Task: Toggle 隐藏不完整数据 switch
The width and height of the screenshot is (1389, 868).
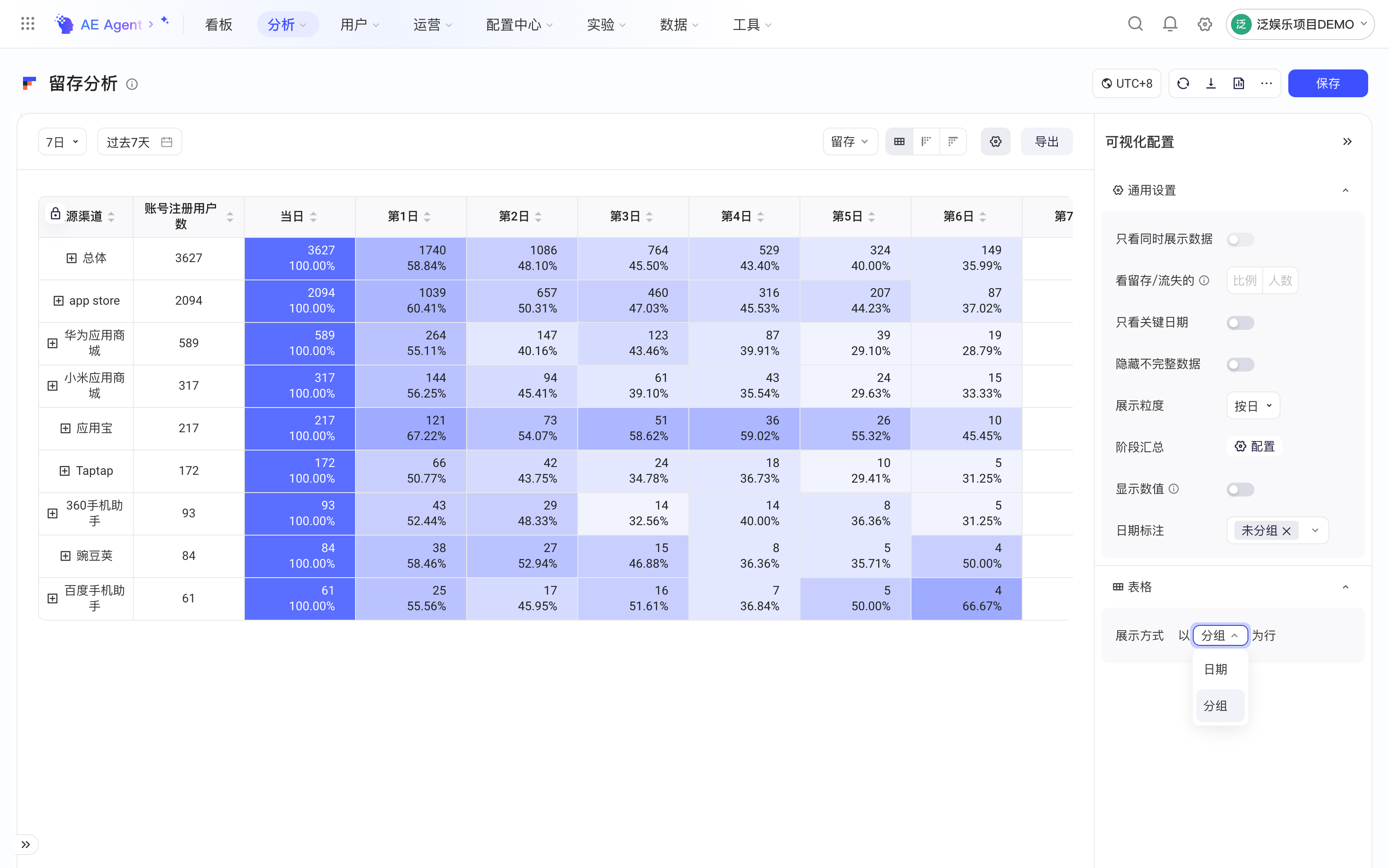Action: click(1241, 365)
